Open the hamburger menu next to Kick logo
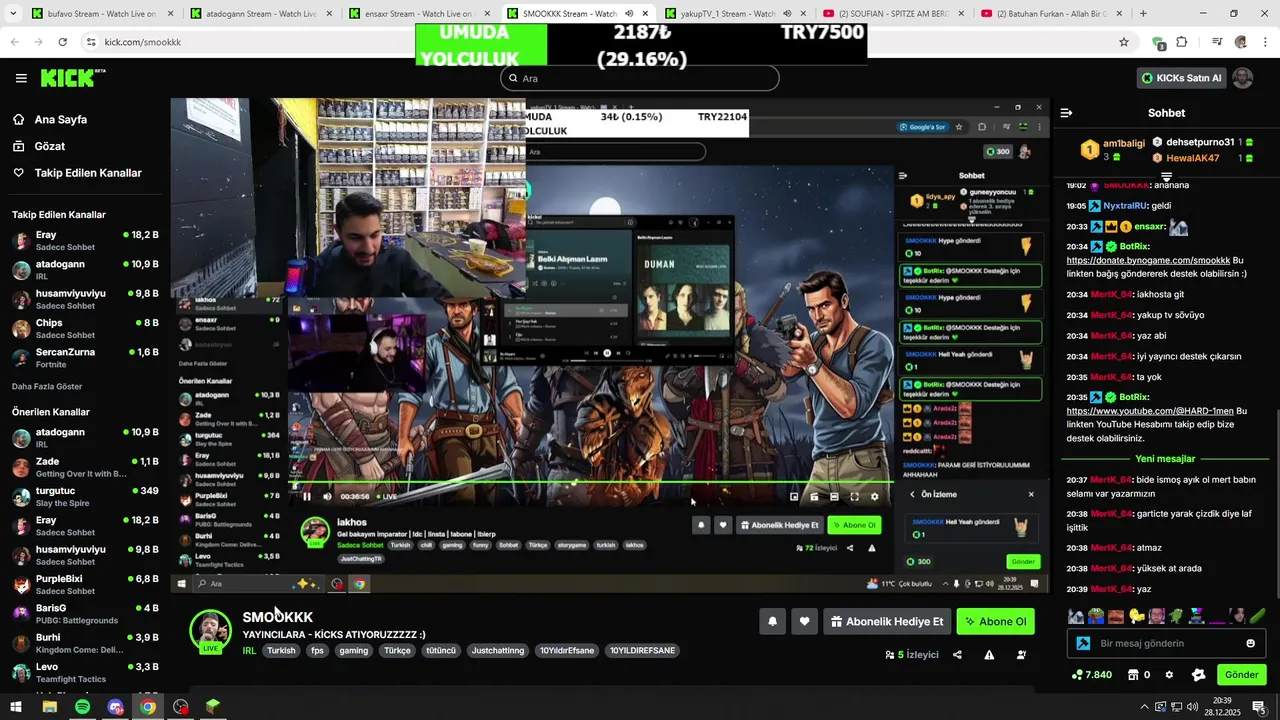This screenshot has height=720, width=1280. (21, 78)
